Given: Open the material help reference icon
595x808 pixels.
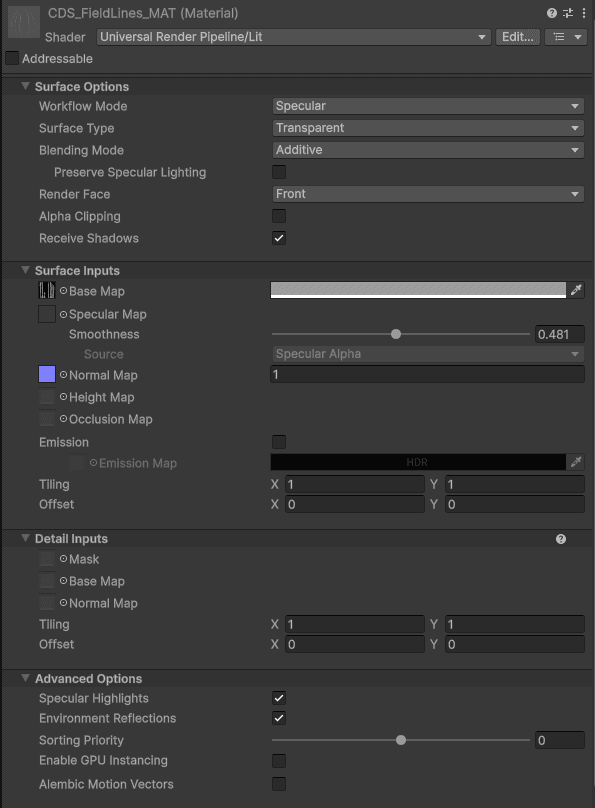Looking at the screenshot, I should coord(552,13).
